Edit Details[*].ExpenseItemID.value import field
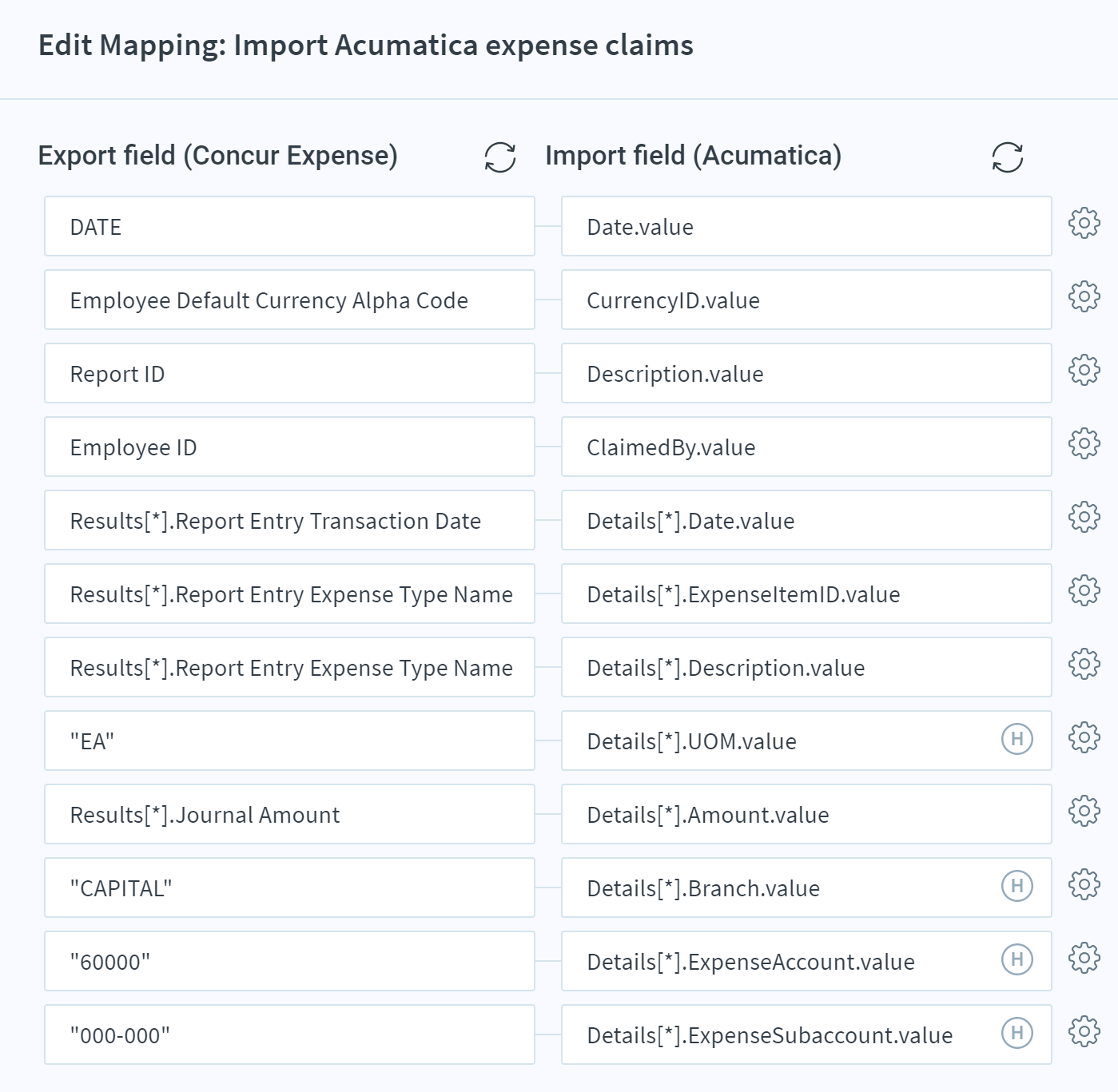The image size is (1118, 1092). pos(806,594)
